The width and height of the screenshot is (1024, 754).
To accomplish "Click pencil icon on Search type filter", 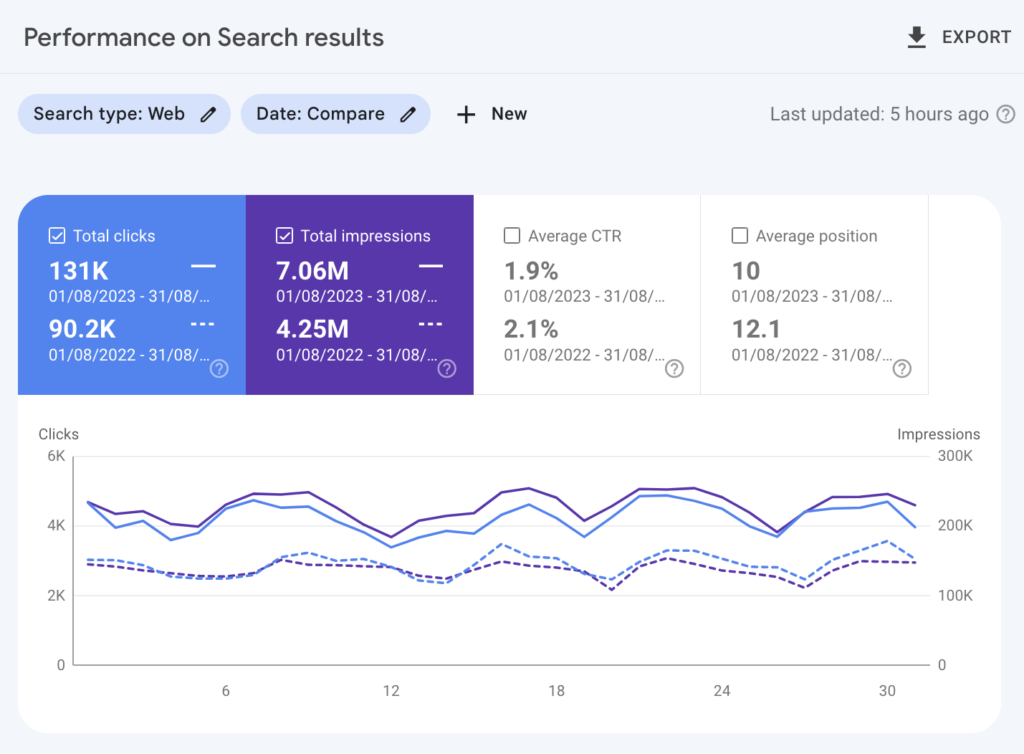I will point(208,114).
